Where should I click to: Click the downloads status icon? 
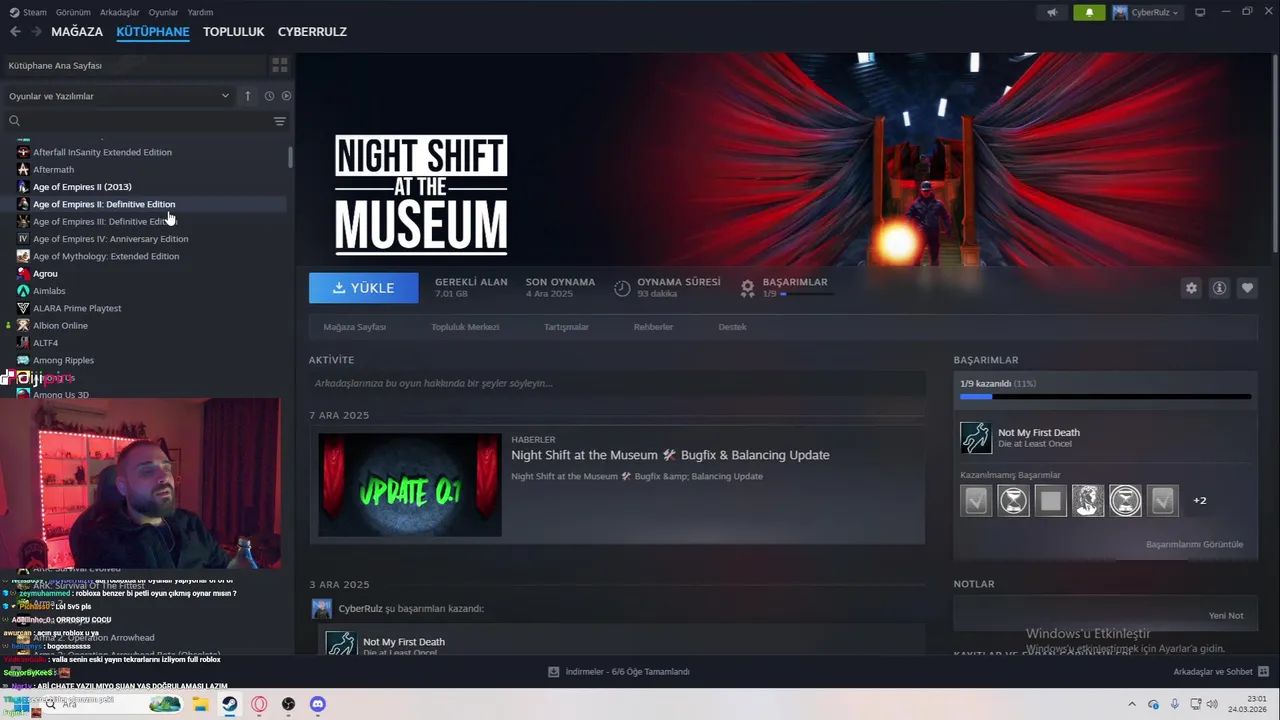tap(553, 672)
